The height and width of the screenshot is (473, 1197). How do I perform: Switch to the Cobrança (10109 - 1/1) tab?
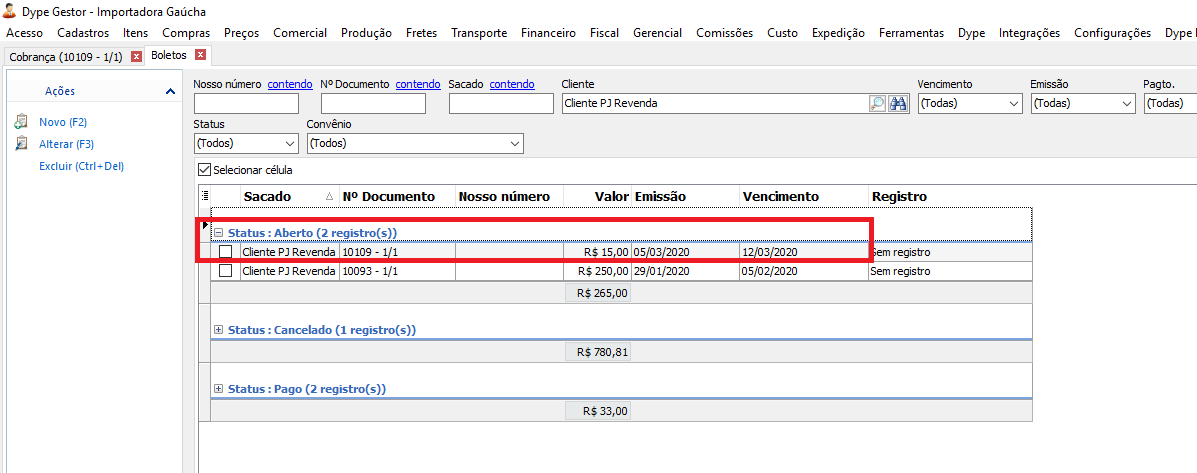click(66, 56)
